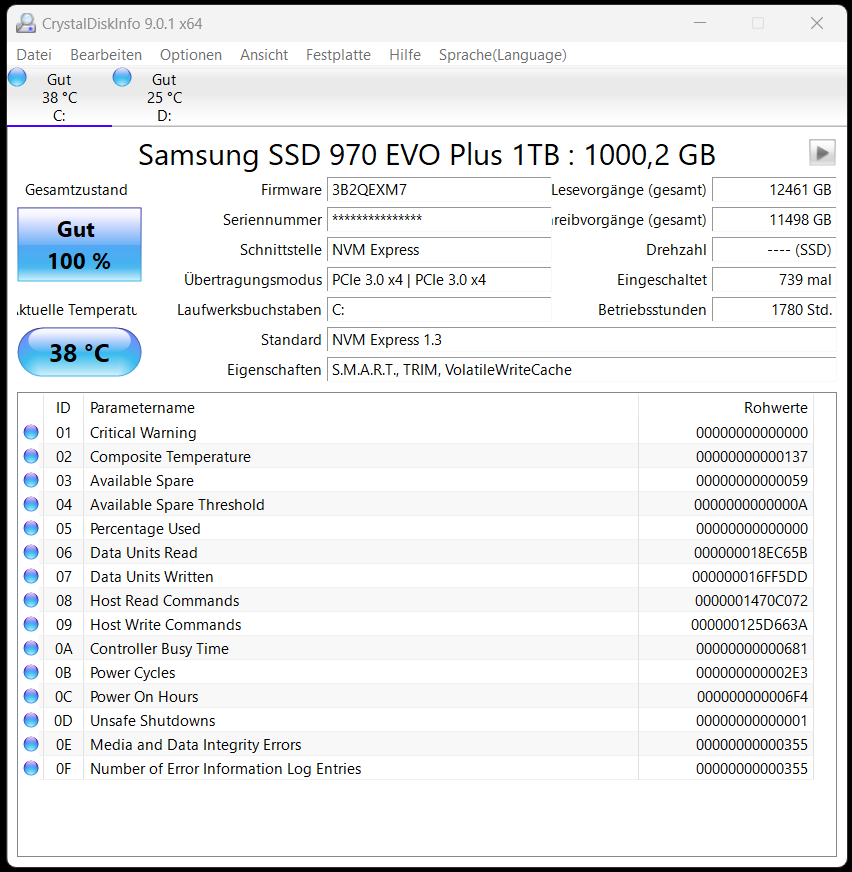Screen dimensions: 852x872
Task: Click the Übertragungsmodus field PCIe 3.0 x4
Action: 439,280
